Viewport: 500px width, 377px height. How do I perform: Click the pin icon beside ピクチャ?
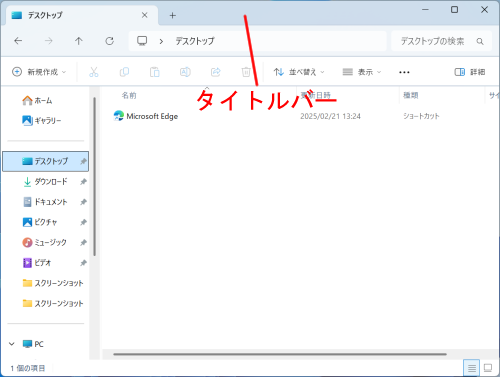pyautogui.click(x=83, y=222)
